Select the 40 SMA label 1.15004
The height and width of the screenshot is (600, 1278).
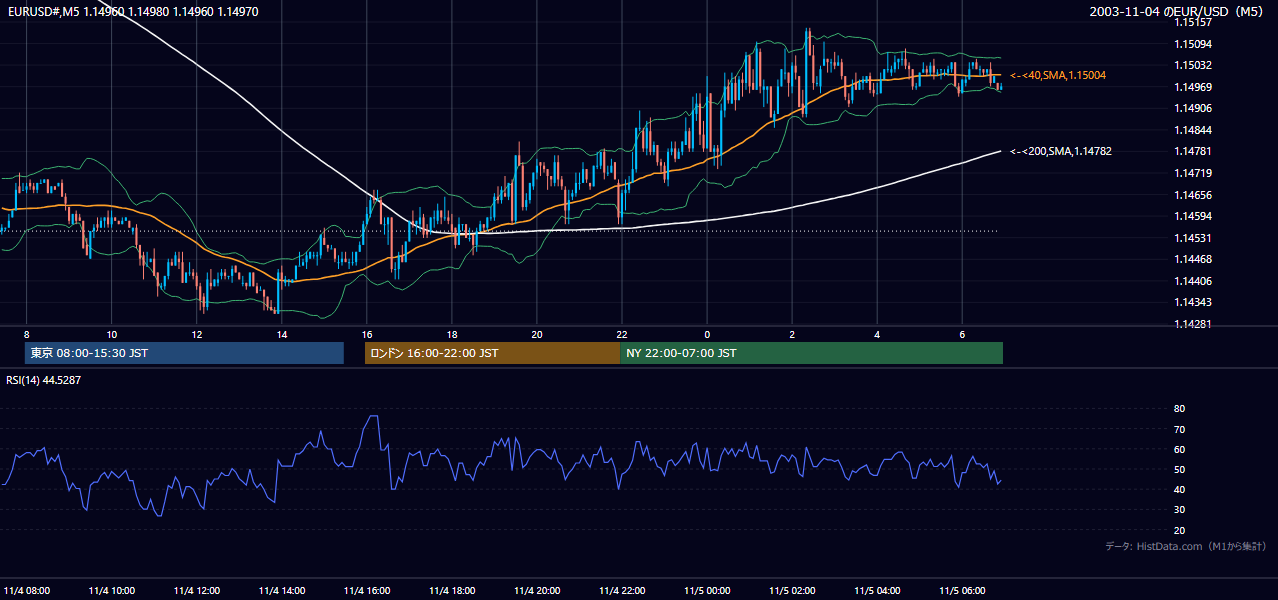pos(1058,75)
